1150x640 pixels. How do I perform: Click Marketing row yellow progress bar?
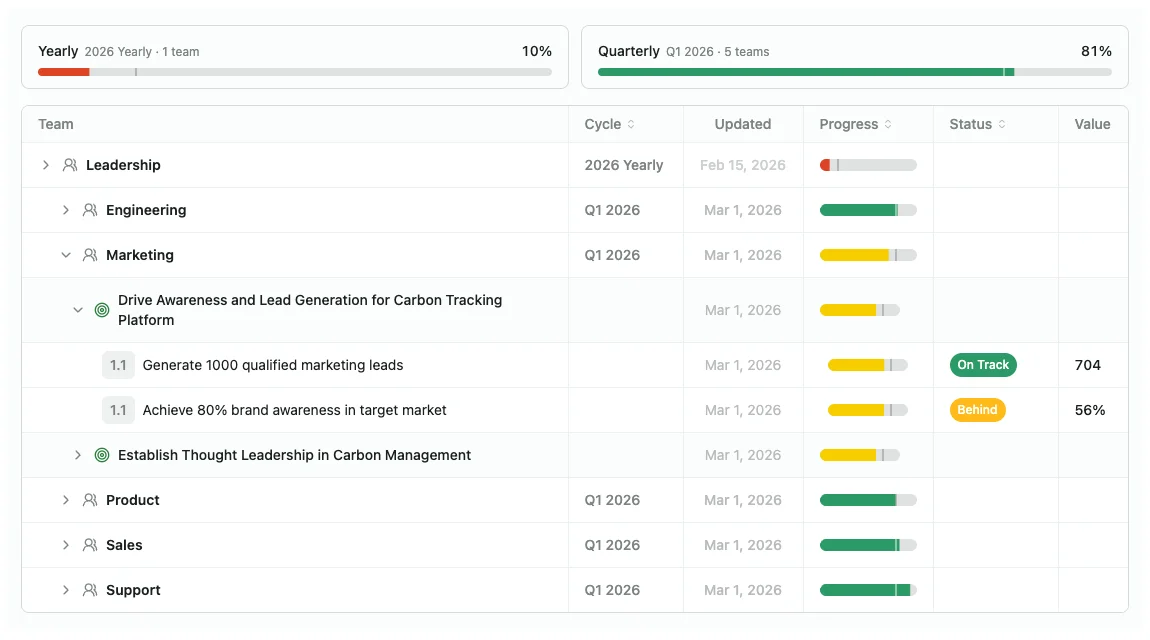click(x=868, y=255)
